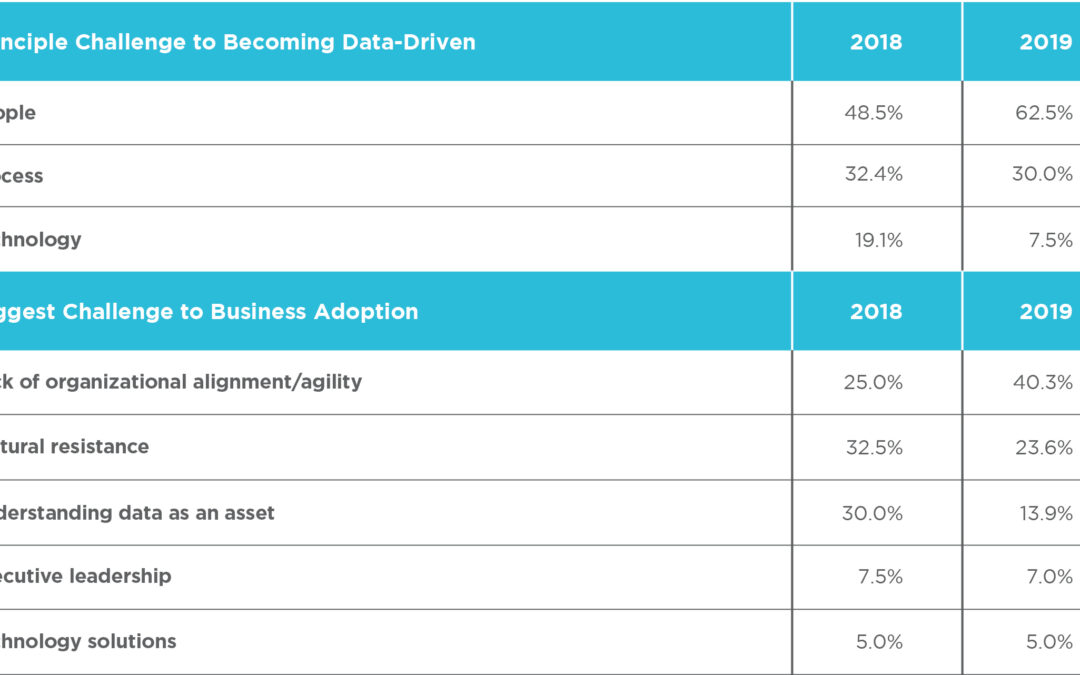Viewport: 1080px width, 675px height.
Task: Select 7.5% in the Executive leadership row
Action: [x=879, y=576]
